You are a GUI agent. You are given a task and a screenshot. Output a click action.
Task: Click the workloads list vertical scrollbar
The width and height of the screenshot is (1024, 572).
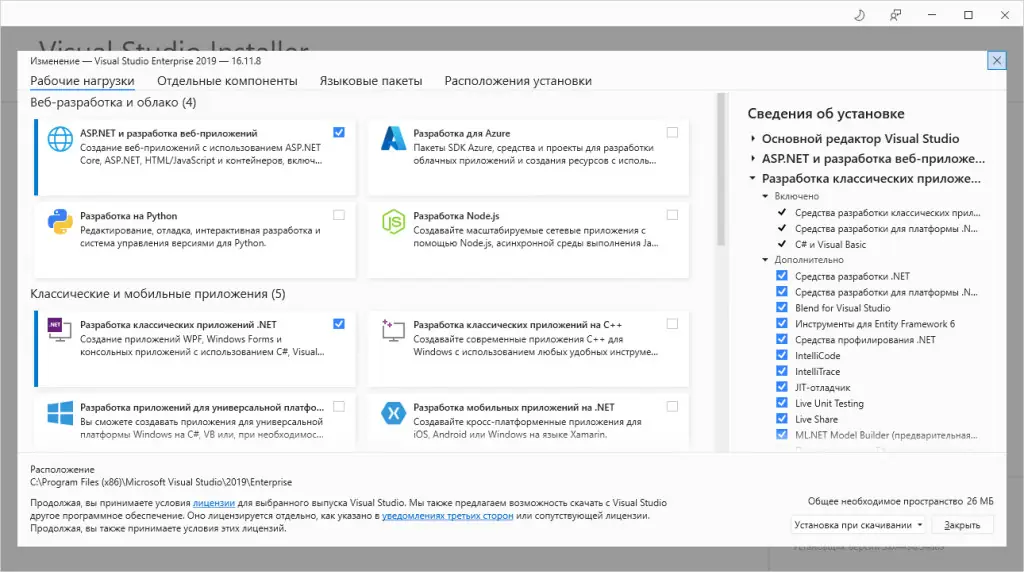pyautogui.click(x=722, y=170)
